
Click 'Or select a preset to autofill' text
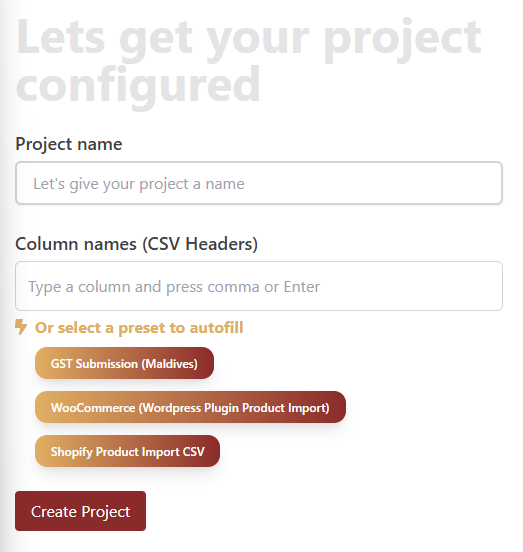tap(139, 328)
